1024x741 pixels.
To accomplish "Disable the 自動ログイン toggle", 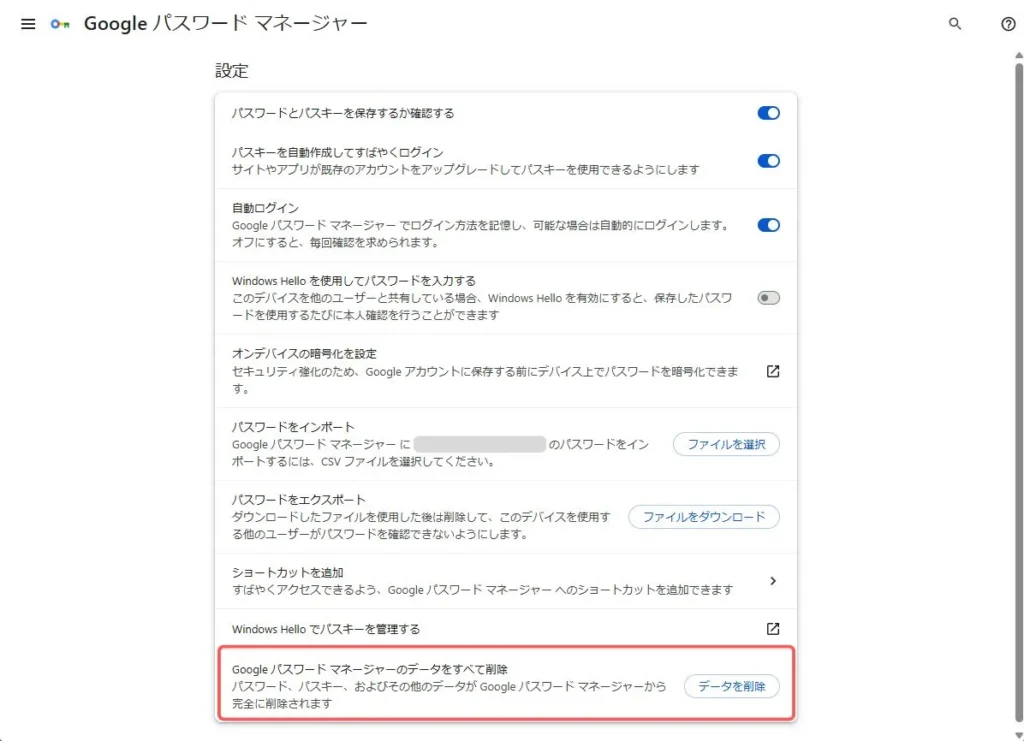I will [767, 225].
